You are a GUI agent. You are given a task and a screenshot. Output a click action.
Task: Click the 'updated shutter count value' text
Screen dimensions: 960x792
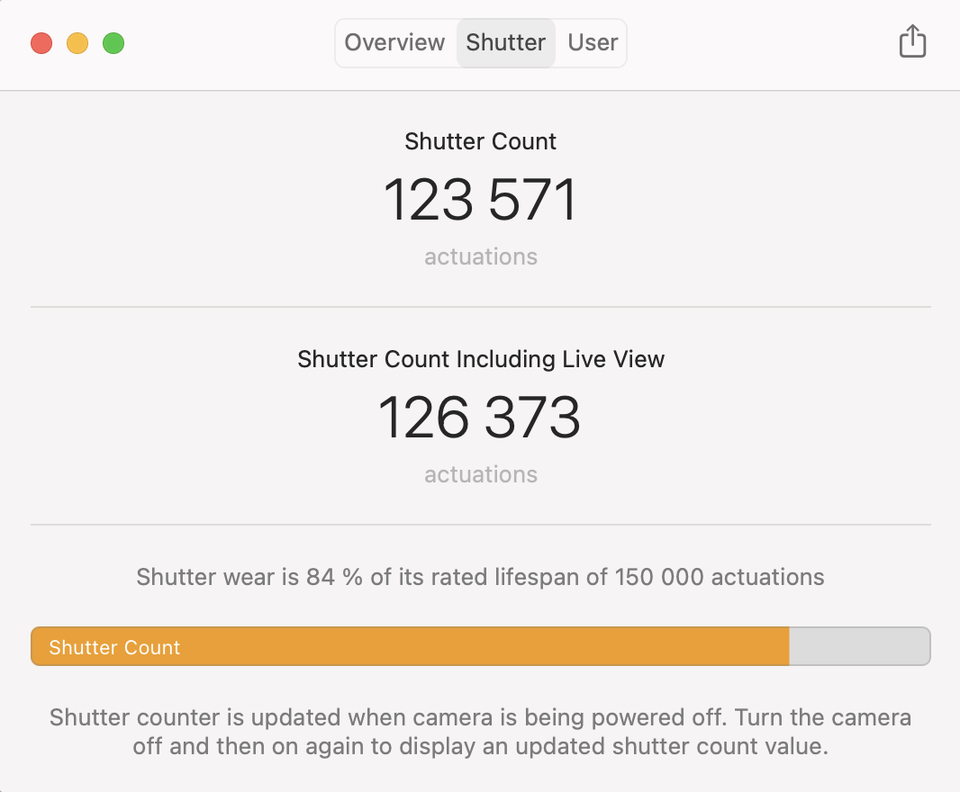click(690, 747)
